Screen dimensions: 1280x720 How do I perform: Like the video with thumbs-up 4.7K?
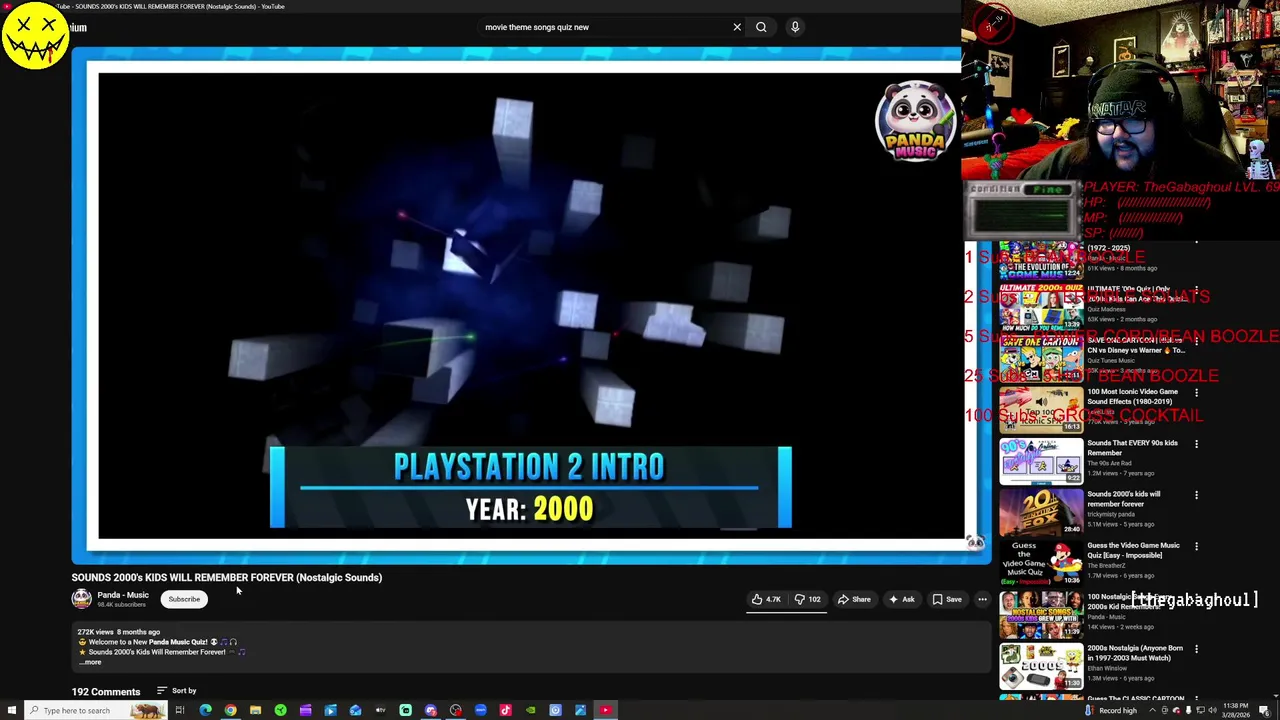coord(766,599)
